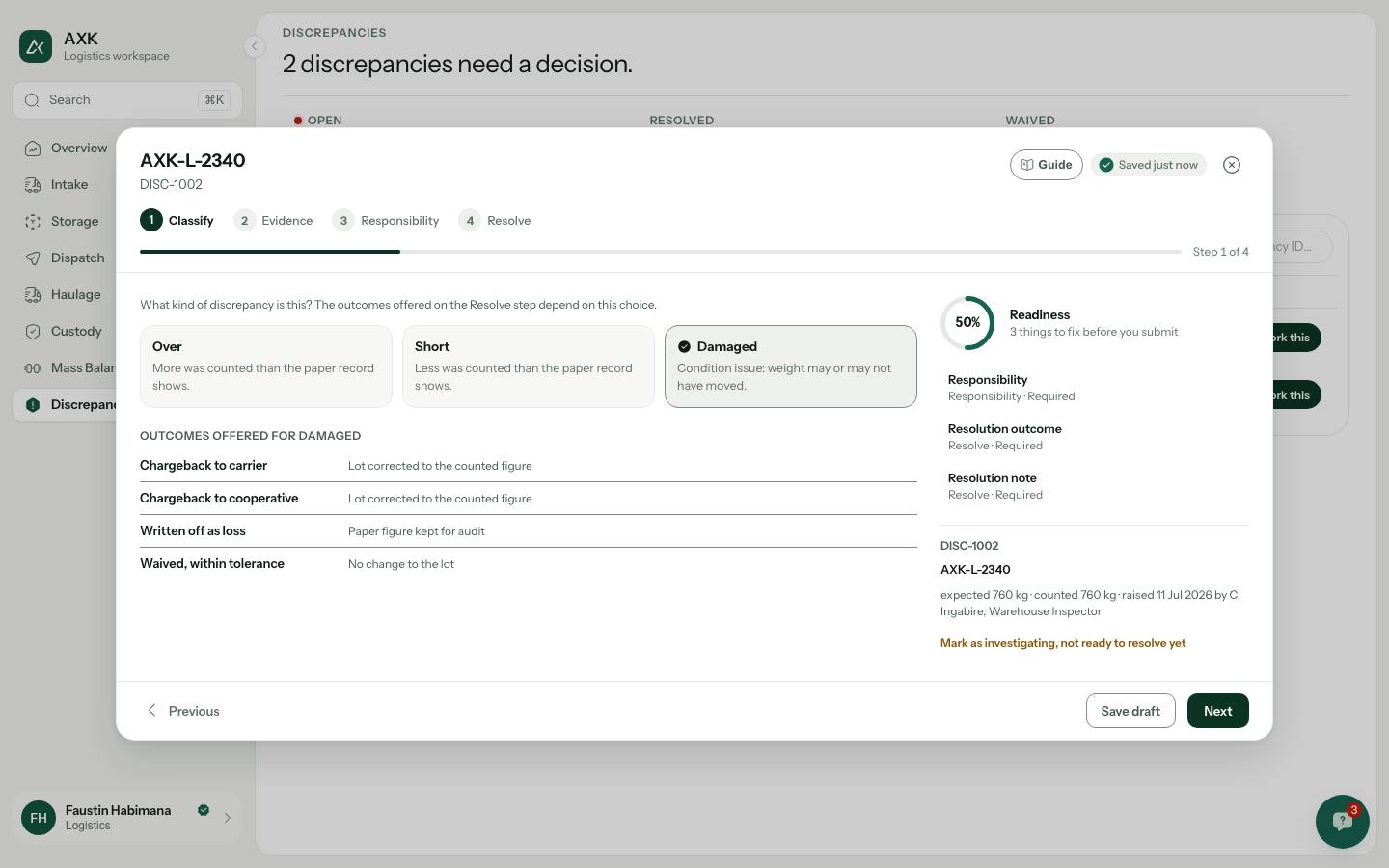Select the Over discrepancy type
Screen dimensions: 1389x868
click(266, 366)
